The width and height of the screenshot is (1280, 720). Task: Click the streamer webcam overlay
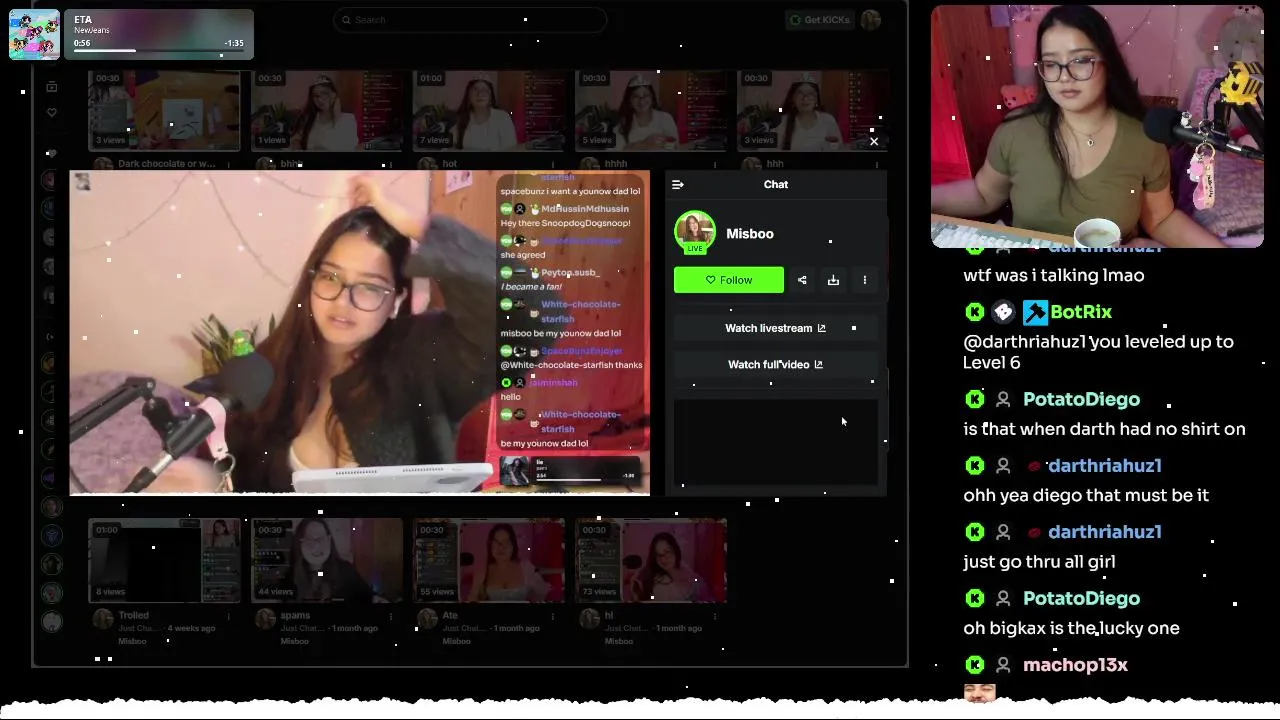[x=1097, y=127]
